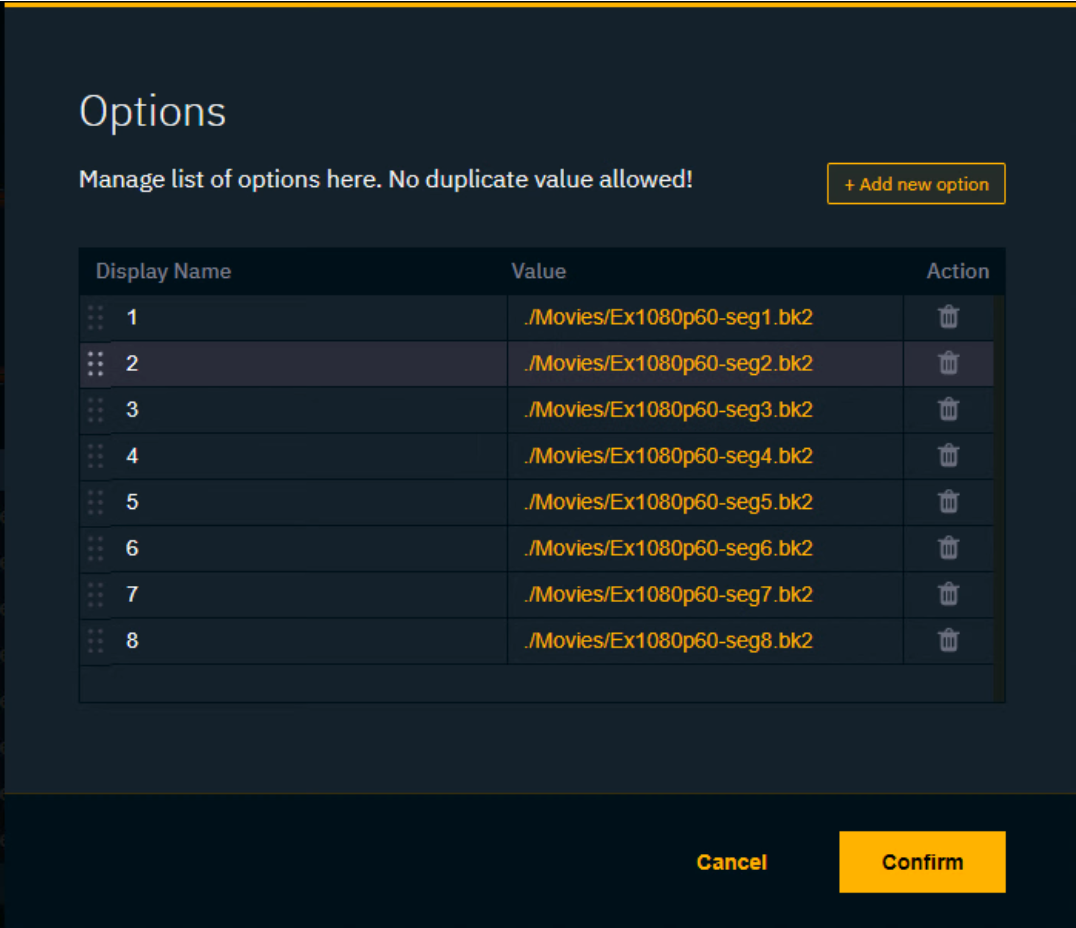Confirm the options list changes
Image resolution: width=1076 pixels, height=928 pixels.
(x=922, y=862)
